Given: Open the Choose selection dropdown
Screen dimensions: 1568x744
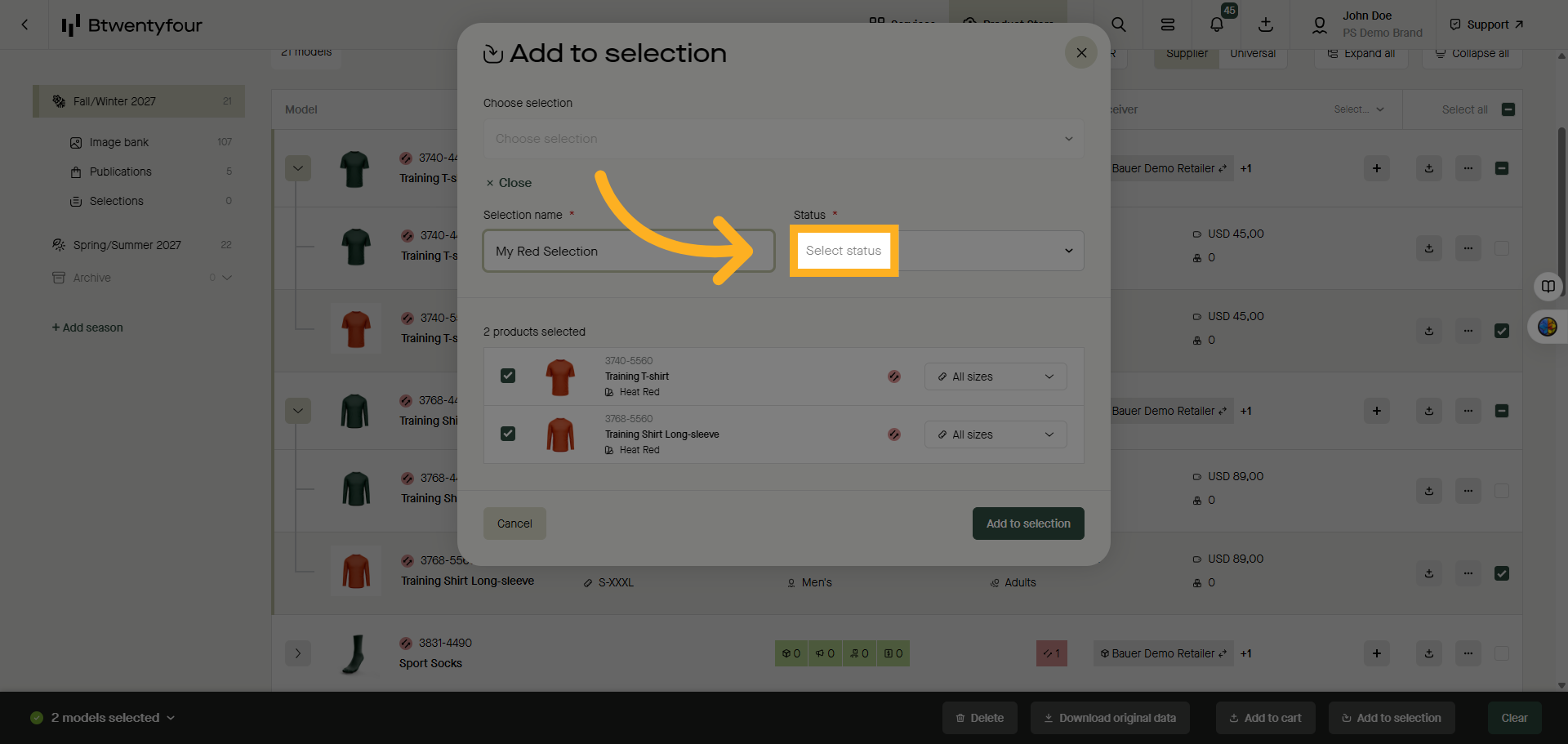Looking at the screenshot, I should coord(782,139).
